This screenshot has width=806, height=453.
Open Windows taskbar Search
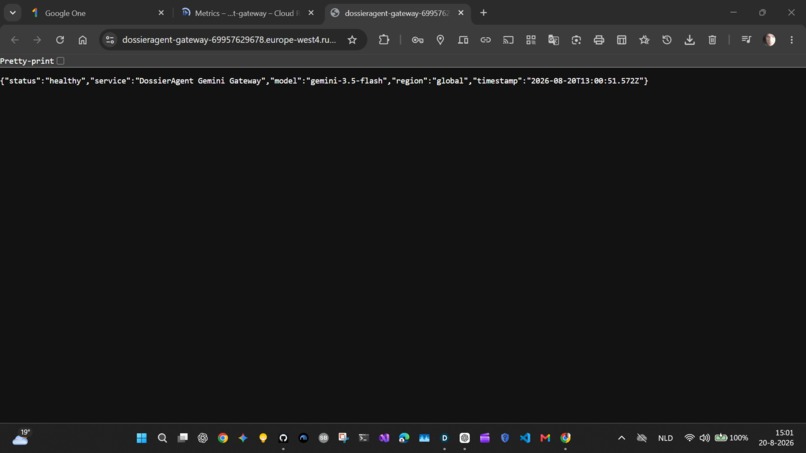[162, 438]
